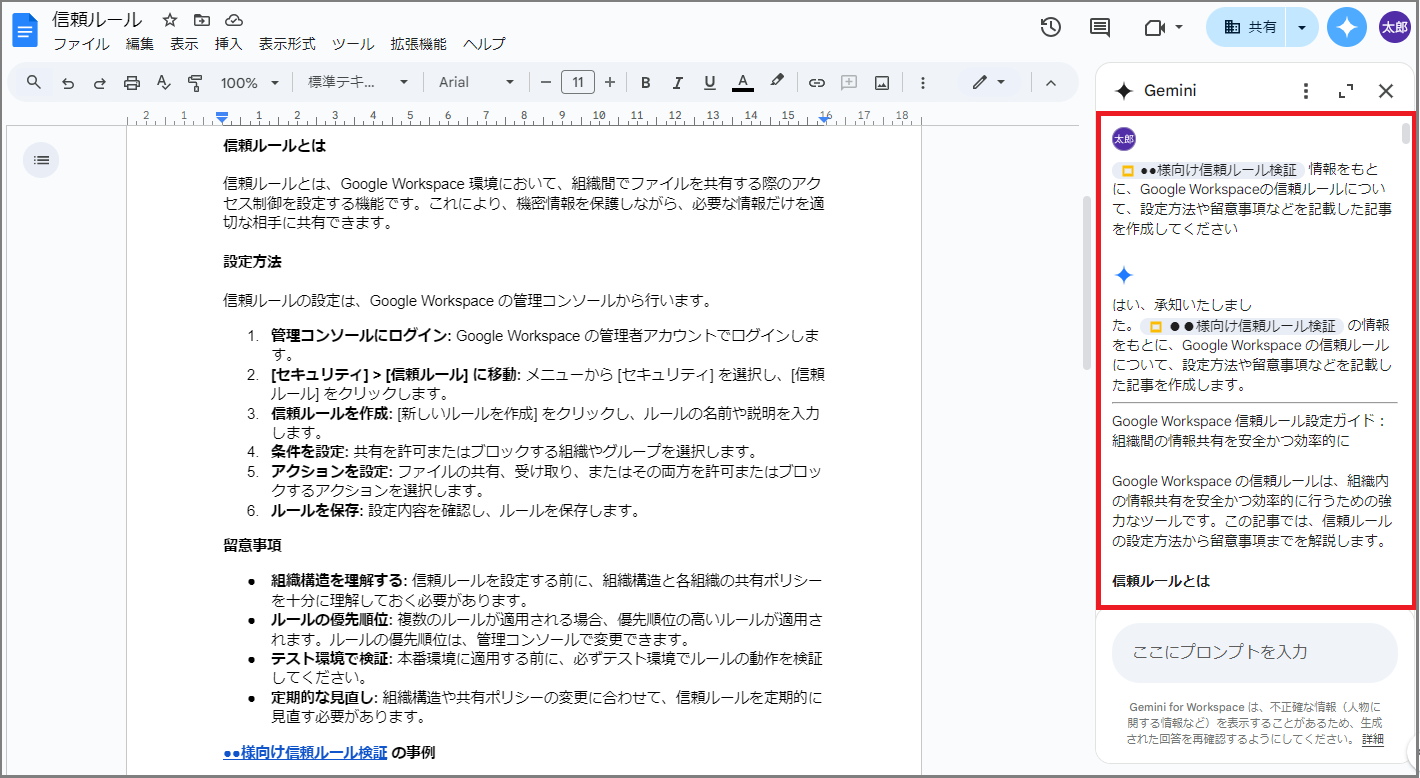Click the left indent marker on ruler
This screenshot has width=1420, height=778.
point(222,118)
